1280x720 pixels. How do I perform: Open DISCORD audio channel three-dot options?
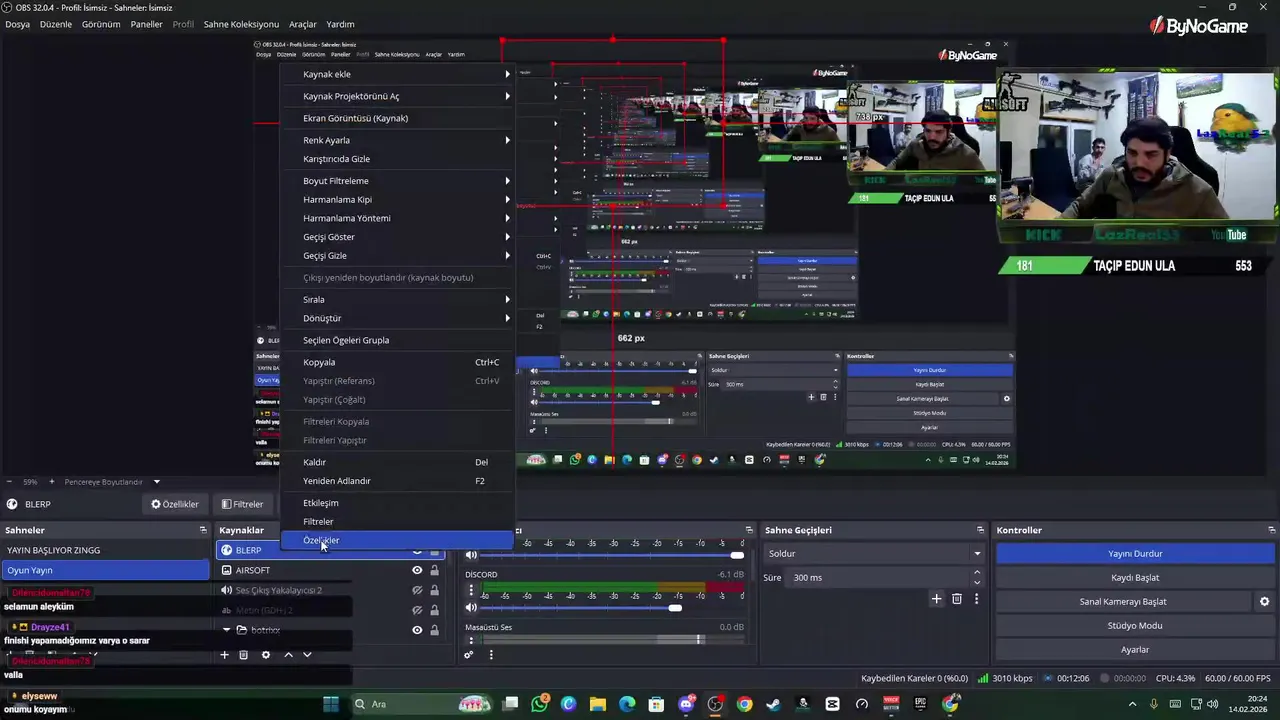click(471, 590)
